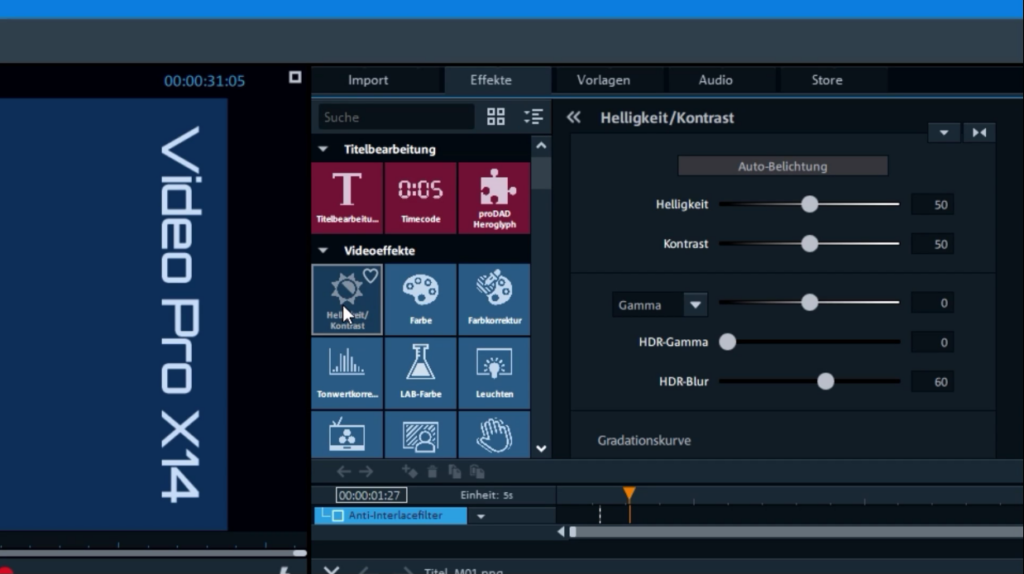Screen dimensions: 1024x574
Task: Click the orange playhead marker
Action: [x=629, y=493]
